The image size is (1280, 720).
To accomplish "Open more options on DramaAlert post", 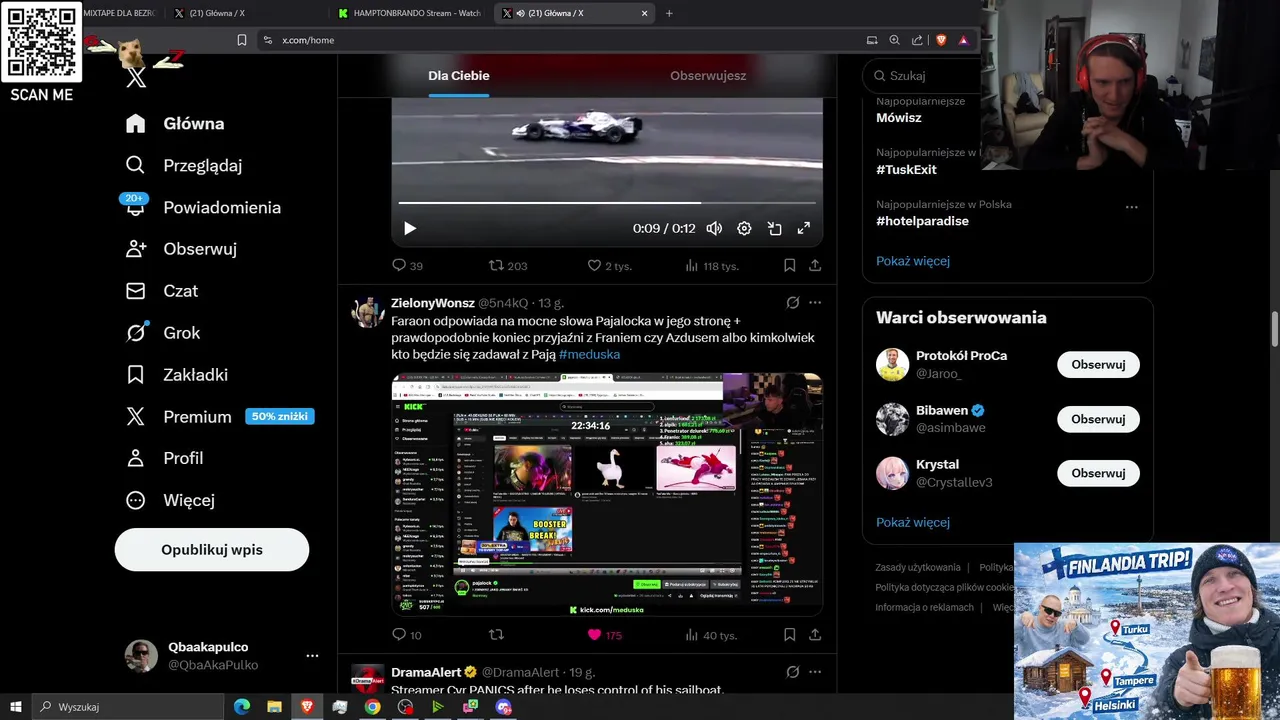I will point(815,672).
